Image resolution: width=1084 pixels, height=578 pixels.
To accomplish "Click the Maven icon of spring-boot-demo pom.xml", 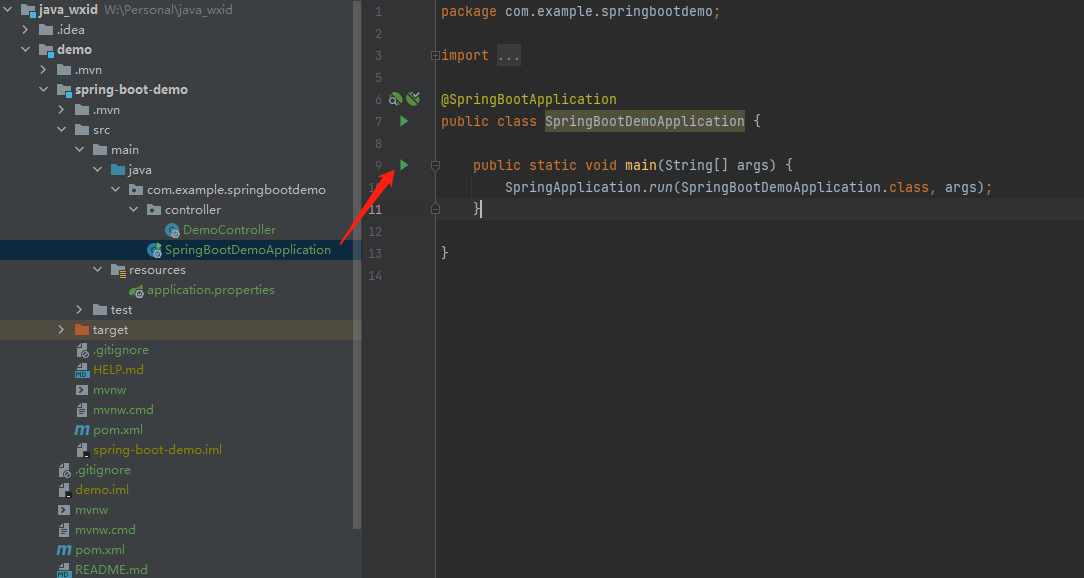I will [x=82, y=430].
